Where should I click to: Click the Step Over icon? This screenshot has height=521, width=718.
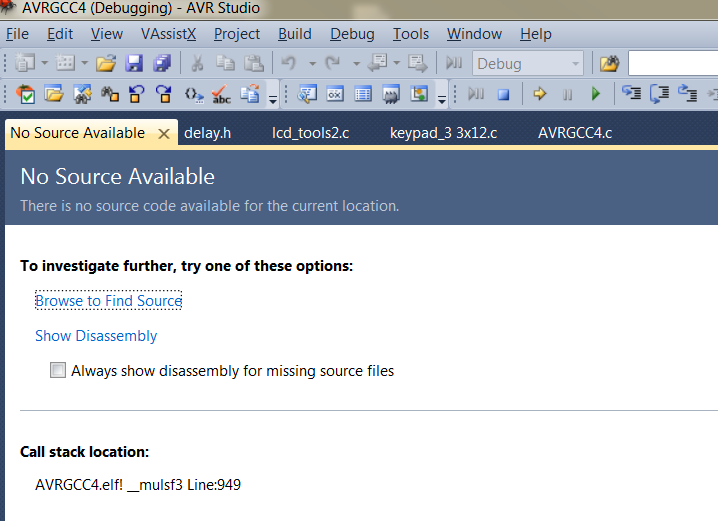[659, 93]
